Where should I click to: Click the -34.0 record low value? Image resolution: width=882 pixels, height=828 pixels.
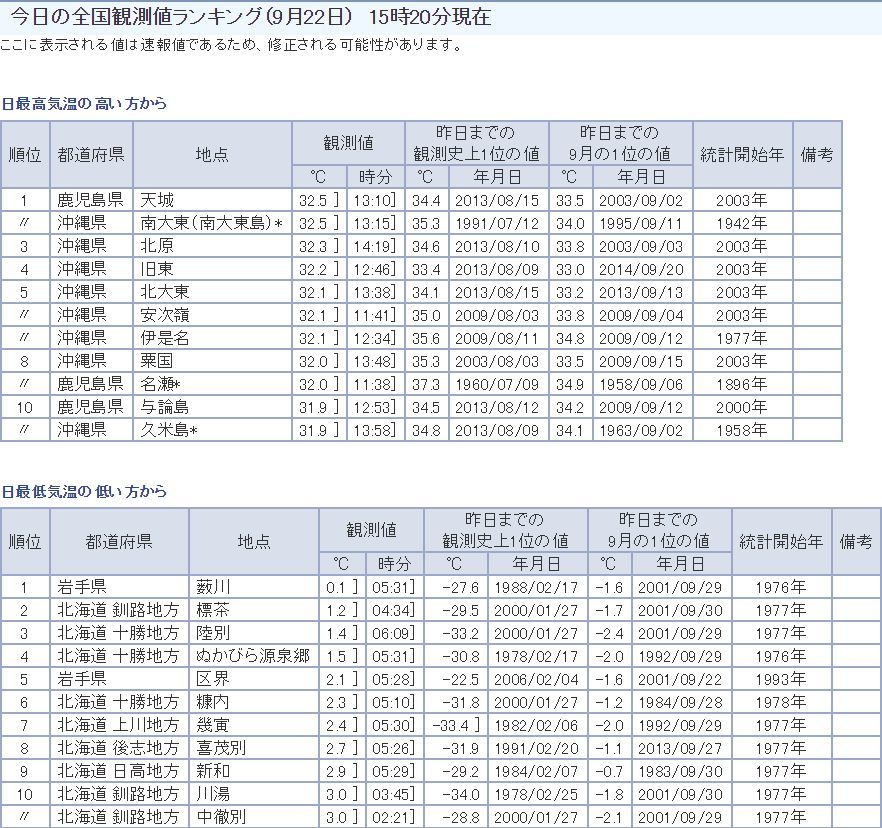456,794
